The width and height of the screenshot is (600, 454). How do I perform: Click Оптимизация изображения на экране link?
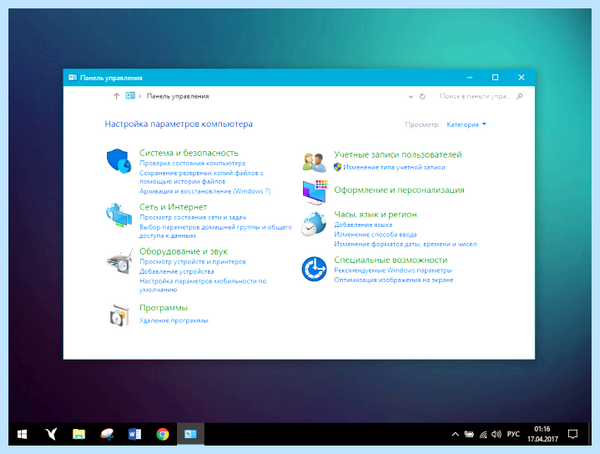pyautogui.click(x=393, y=280)
